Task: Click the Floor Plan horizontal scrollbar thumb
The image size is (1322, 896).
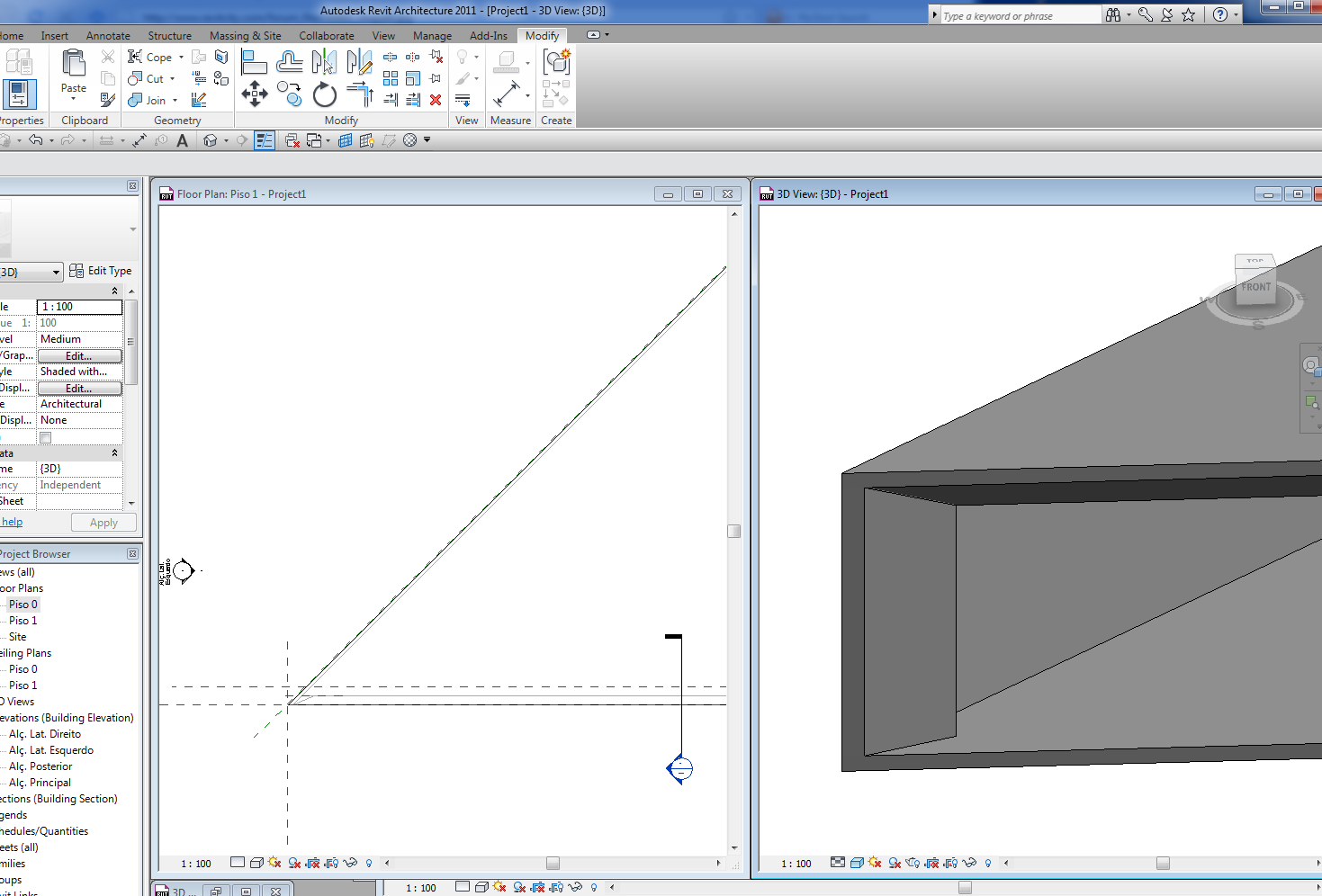Action: click(x=553, y=863)
